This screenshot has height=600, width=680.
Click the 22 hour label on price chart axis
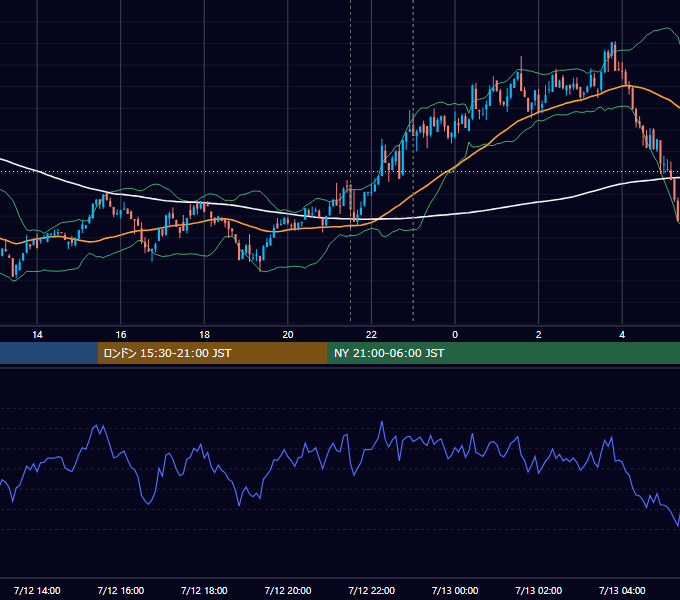[371, 335]
